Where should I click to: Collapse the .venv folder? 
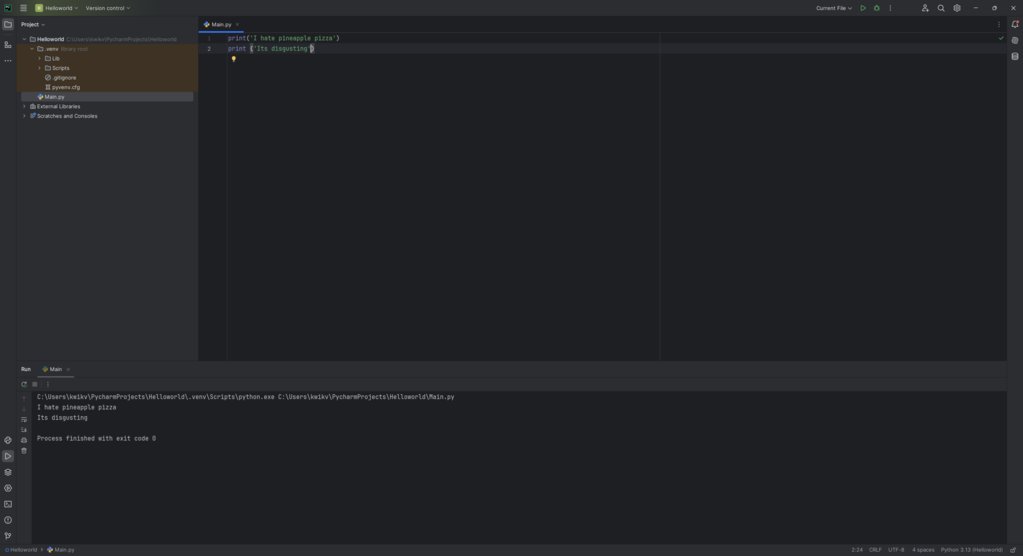(32, 49)
